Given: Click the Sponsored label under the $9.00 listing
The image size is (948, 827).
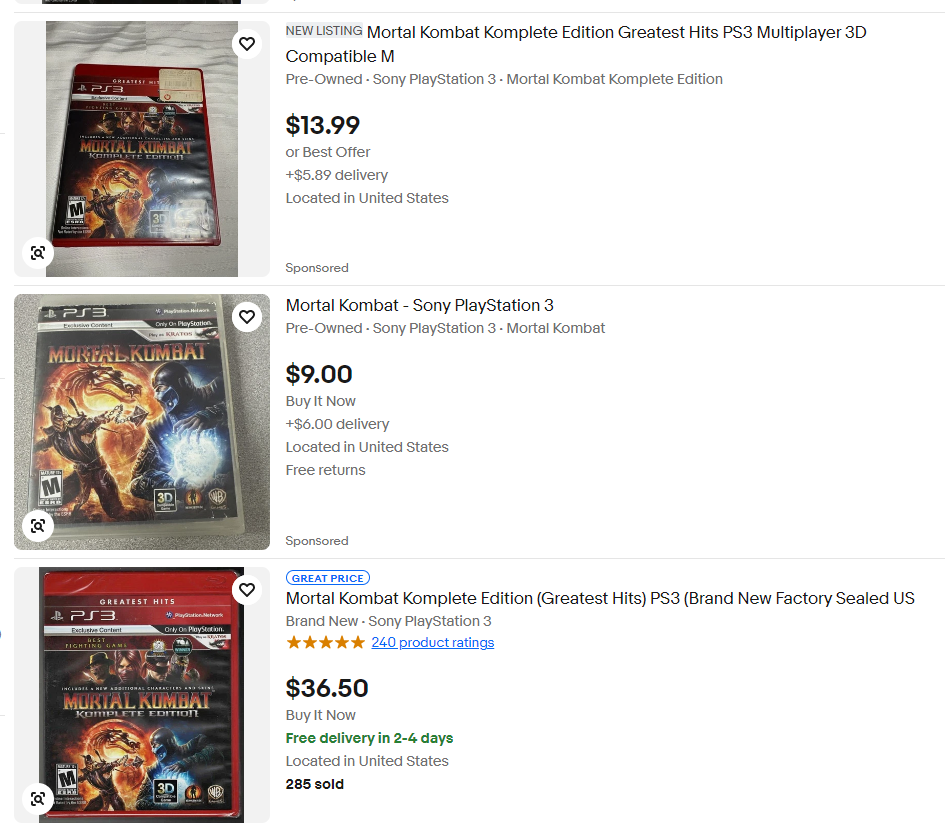Looking at the screenshot, I should (x=317, y=541).
